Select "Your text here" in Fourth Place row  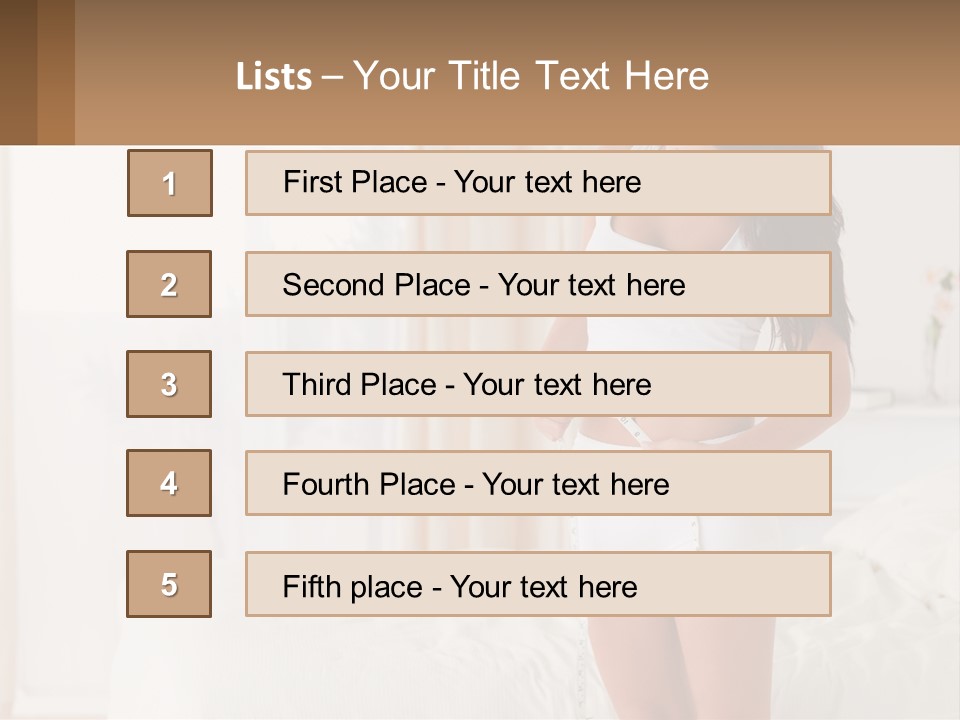click(575, 485)
